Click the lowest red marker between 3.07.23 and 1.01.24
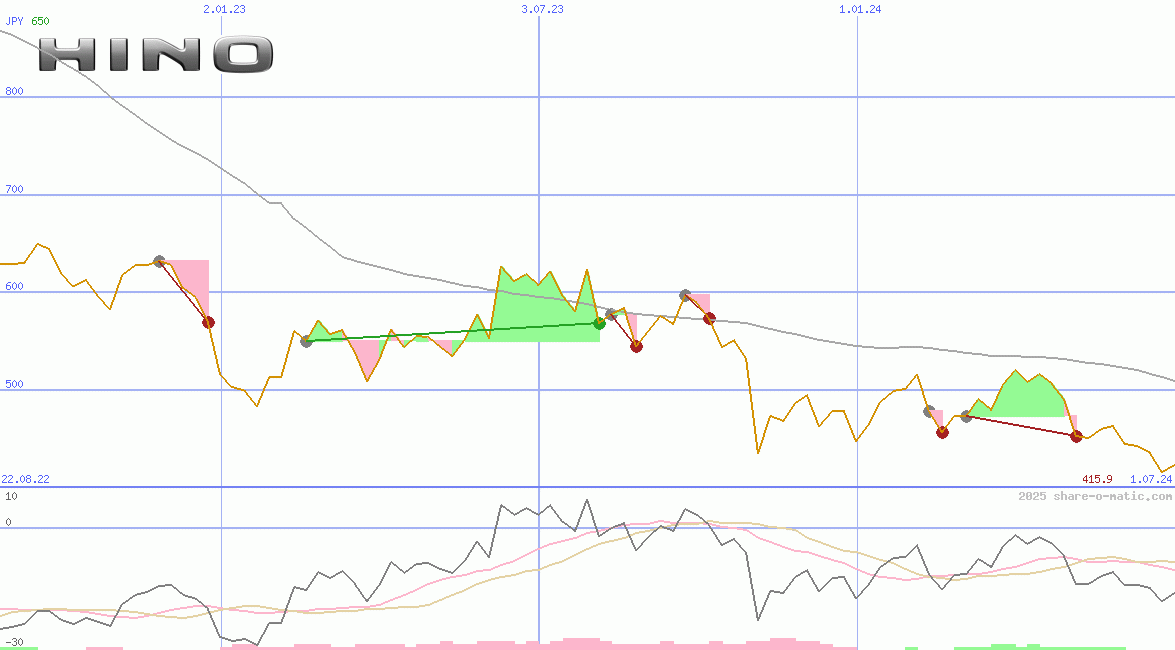1175x650 pixels. [x=636, y=346]
